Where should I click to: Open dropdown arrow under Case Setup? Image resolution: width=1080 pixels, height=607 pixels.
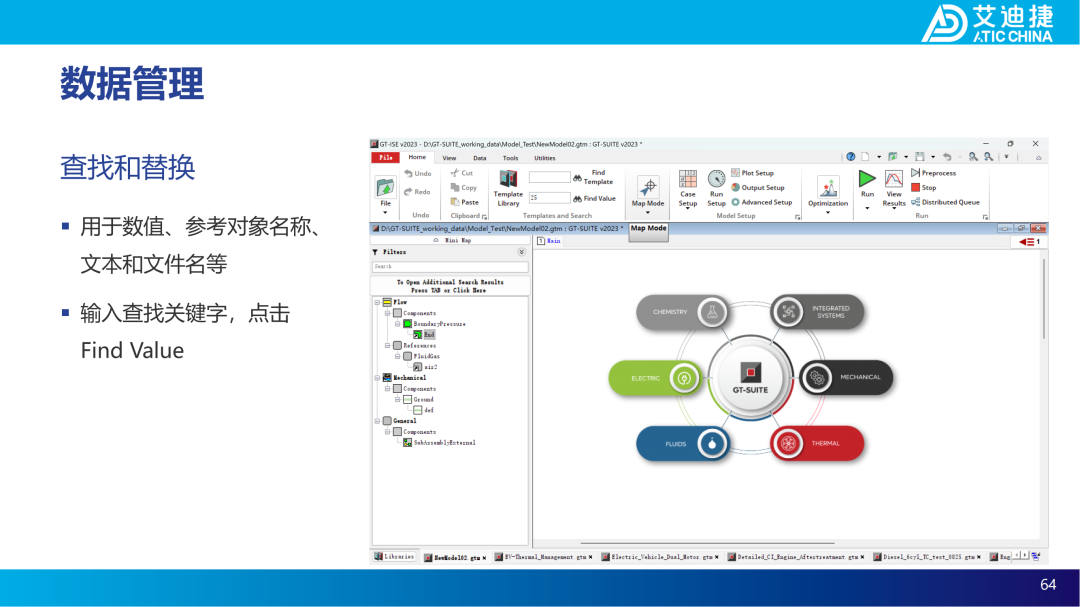[x=687, y=209]
